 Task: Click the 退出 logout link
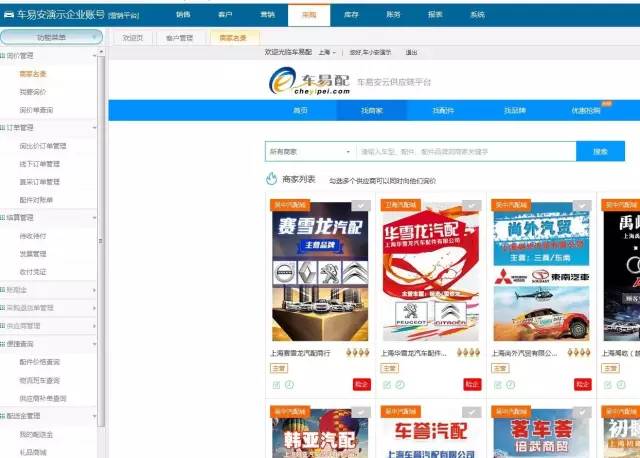[411, 52]
